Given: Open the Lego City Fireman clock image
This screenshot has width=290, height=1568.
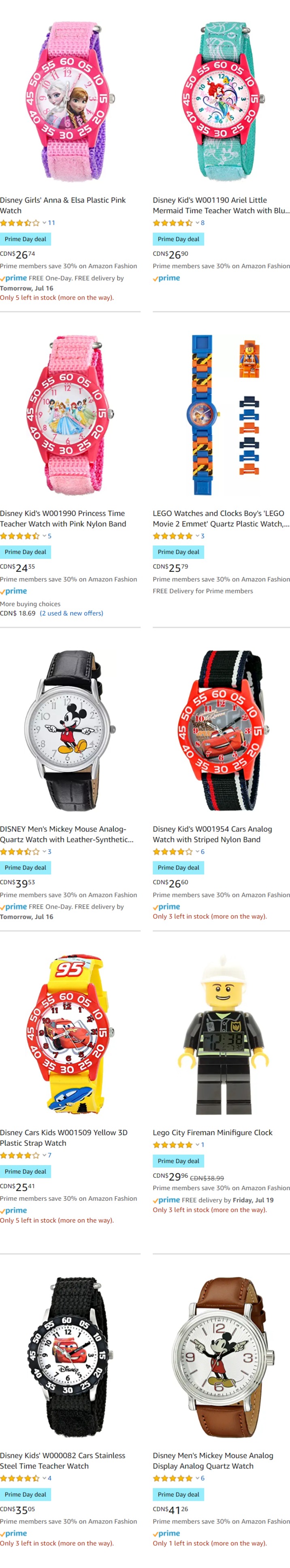Looking at the screenshot, I should (221, 1035).
